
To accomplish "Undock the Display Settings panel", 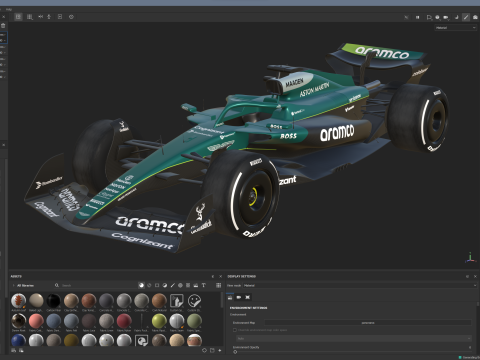I will (467, 276).
